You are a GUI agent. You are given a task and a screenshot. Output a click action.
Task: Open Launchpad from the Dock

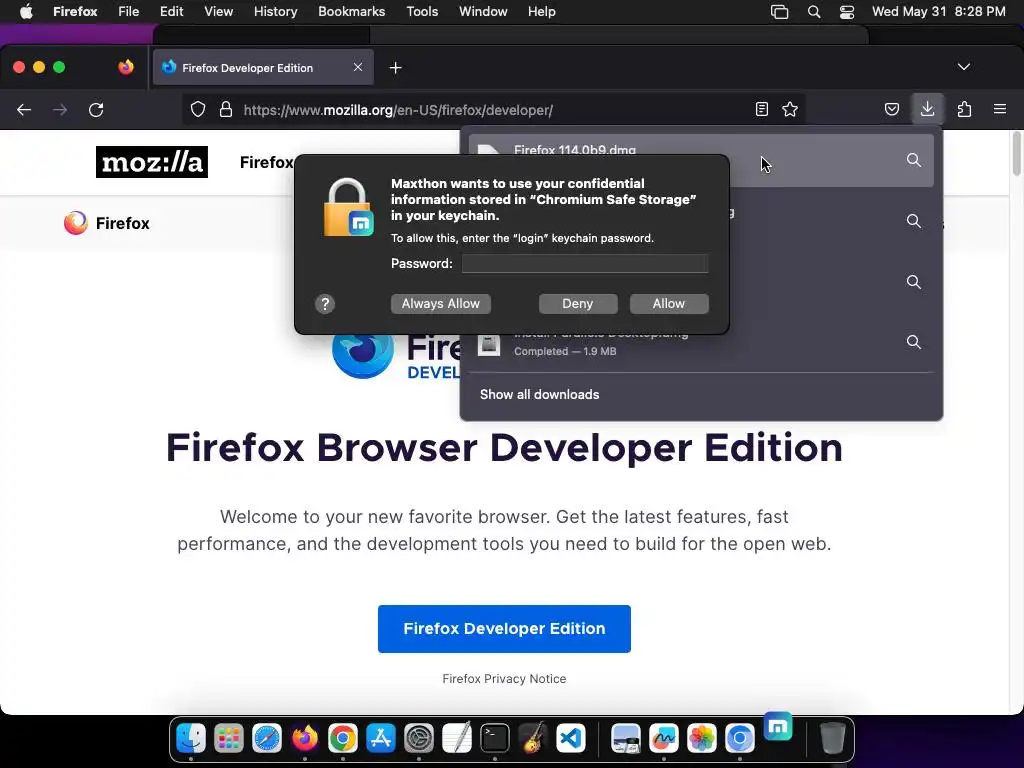229,739
